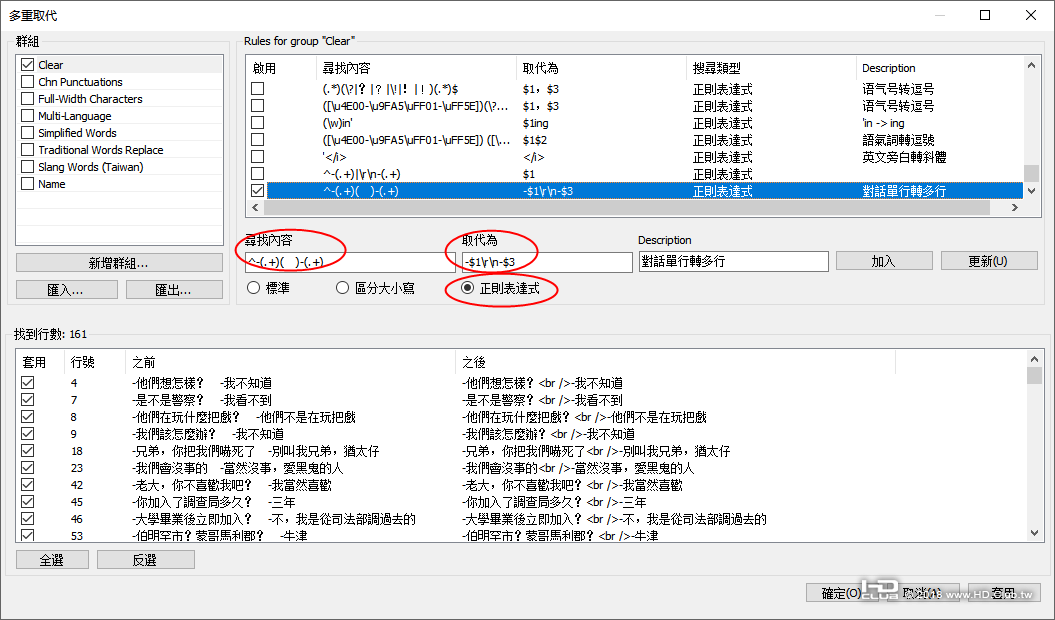Uncheck apply checkbox for line 9
The width and height of the screenshot is (1055, 620).
pyautogui.click(x=28, y=434)
